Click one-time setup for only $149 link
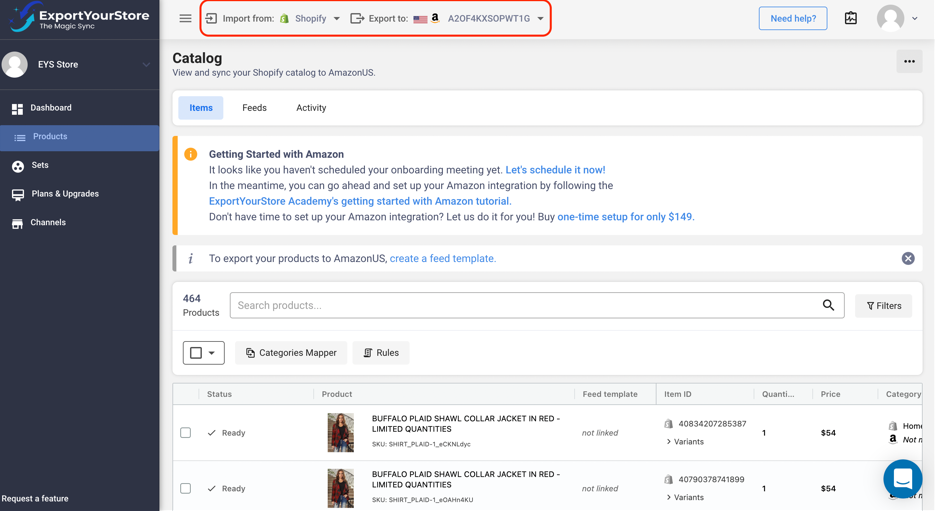The width and height of the screenshot is (935, 511). tap(625, 217)
